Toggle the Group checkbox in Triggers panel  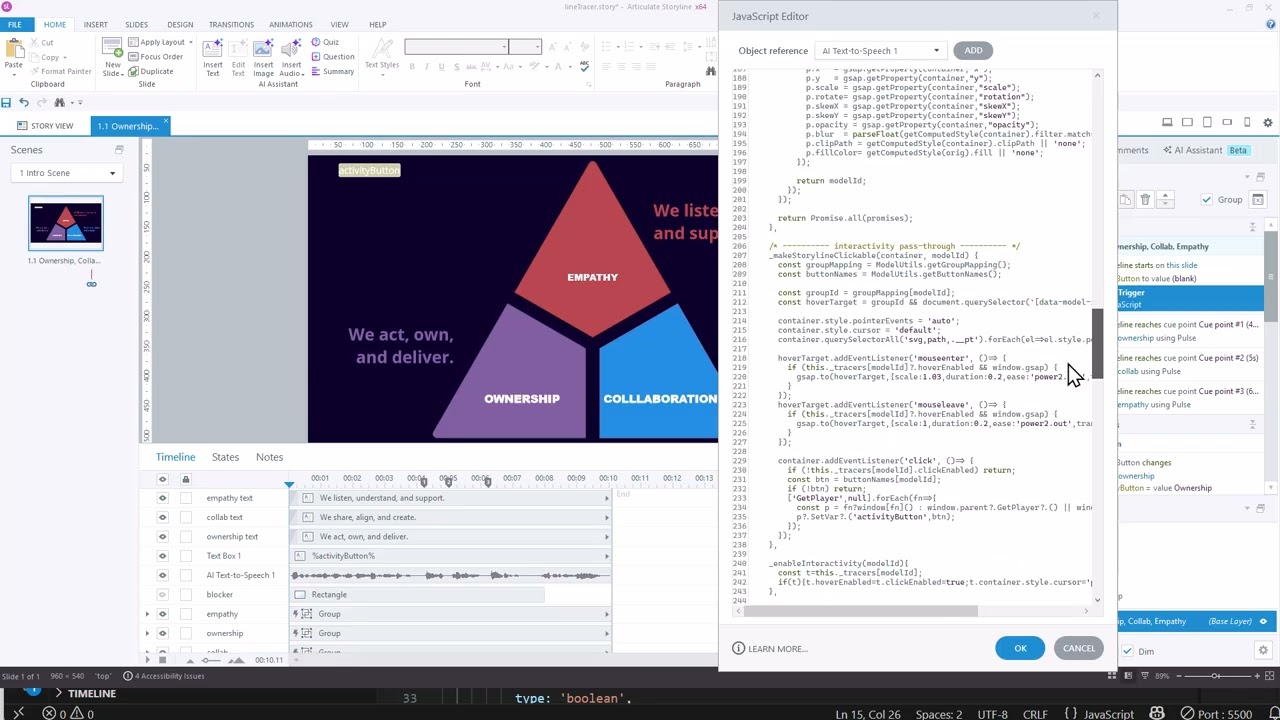pyautogui.click(x=1207, y=200)
